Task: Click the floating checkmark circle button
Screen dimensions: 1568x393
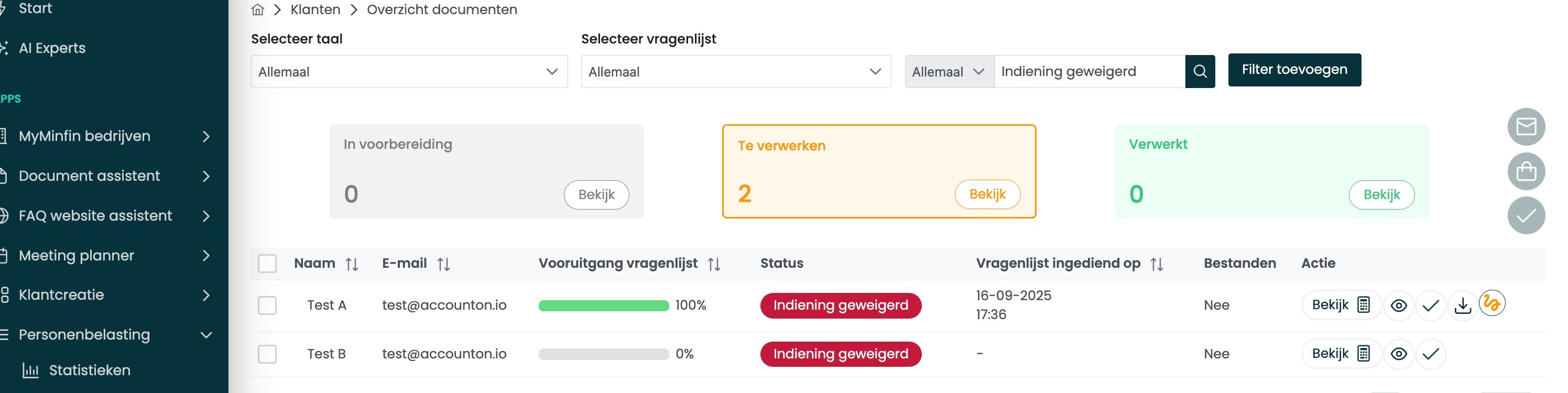Action: tap(1526, 215)
